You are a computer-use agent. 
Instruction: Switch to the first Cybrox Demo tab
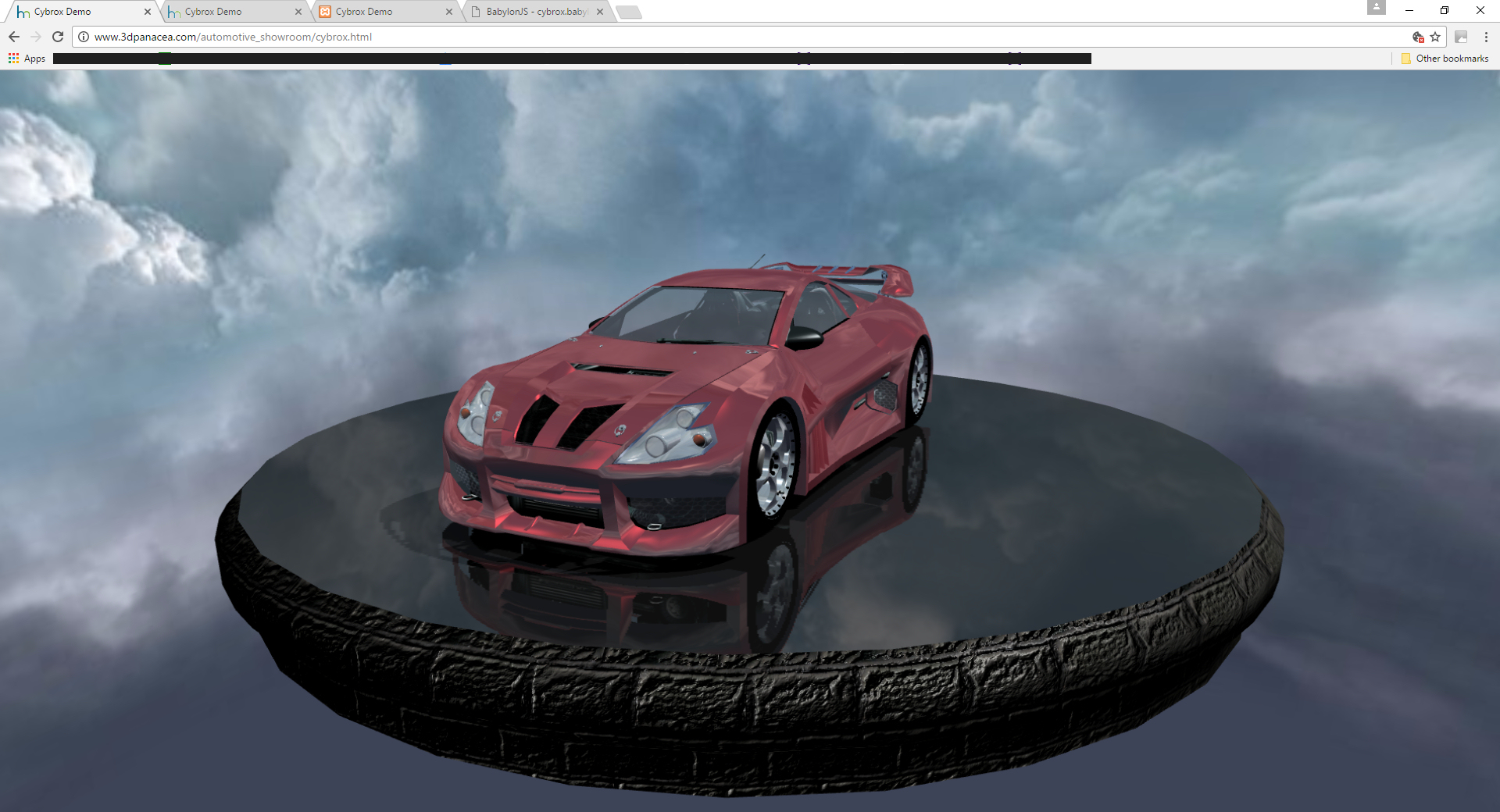[82, 12]
